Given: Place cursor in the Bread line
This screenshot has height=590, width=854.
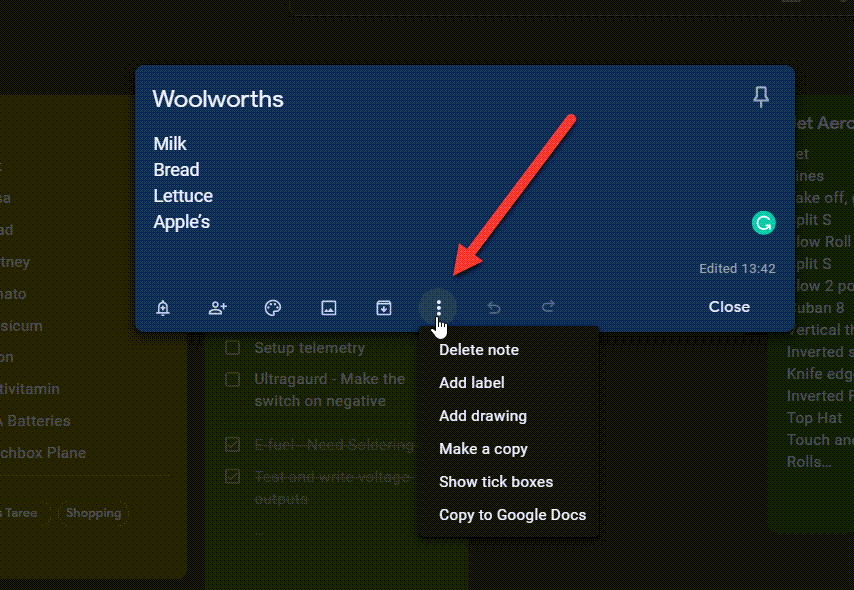Looking at the screenshot, I should pyautogui.click(x=176, y=170).
